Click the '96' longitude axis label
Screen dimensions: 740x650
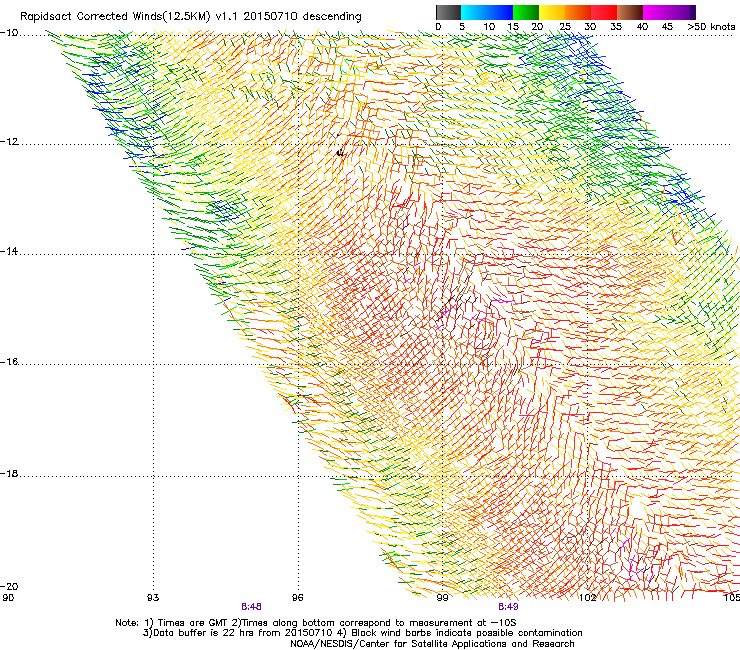click(x=297, y=598)
